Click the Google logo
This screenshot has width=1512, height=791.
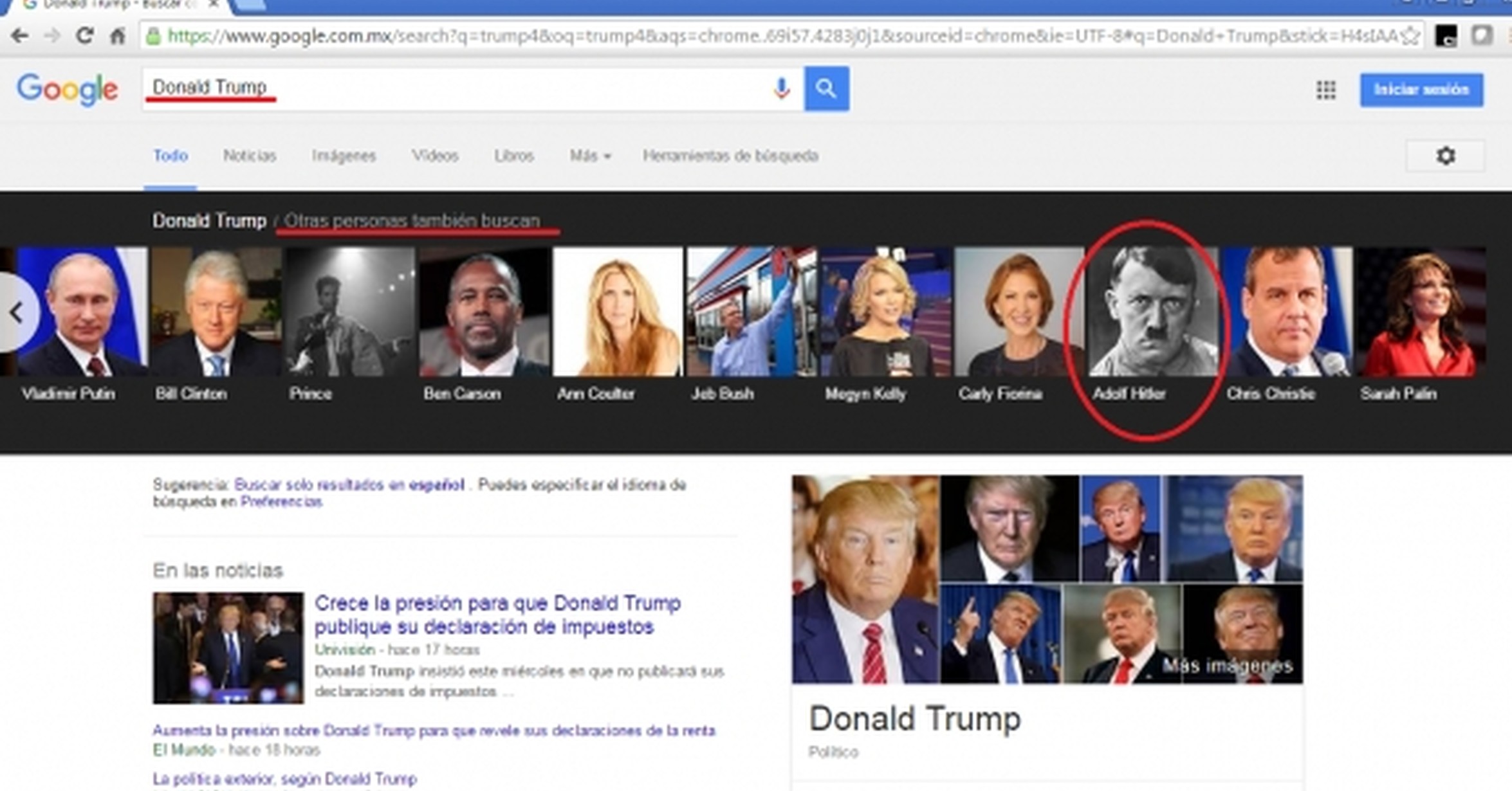67,90
